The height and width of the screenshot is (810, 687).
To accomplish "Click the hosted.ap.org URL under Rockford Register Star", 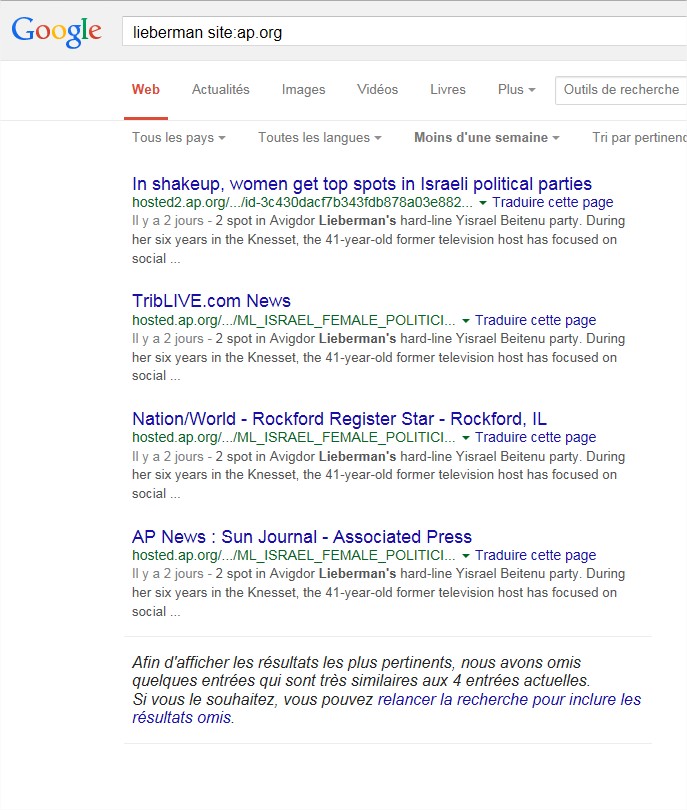I will [x=293, y=437].
